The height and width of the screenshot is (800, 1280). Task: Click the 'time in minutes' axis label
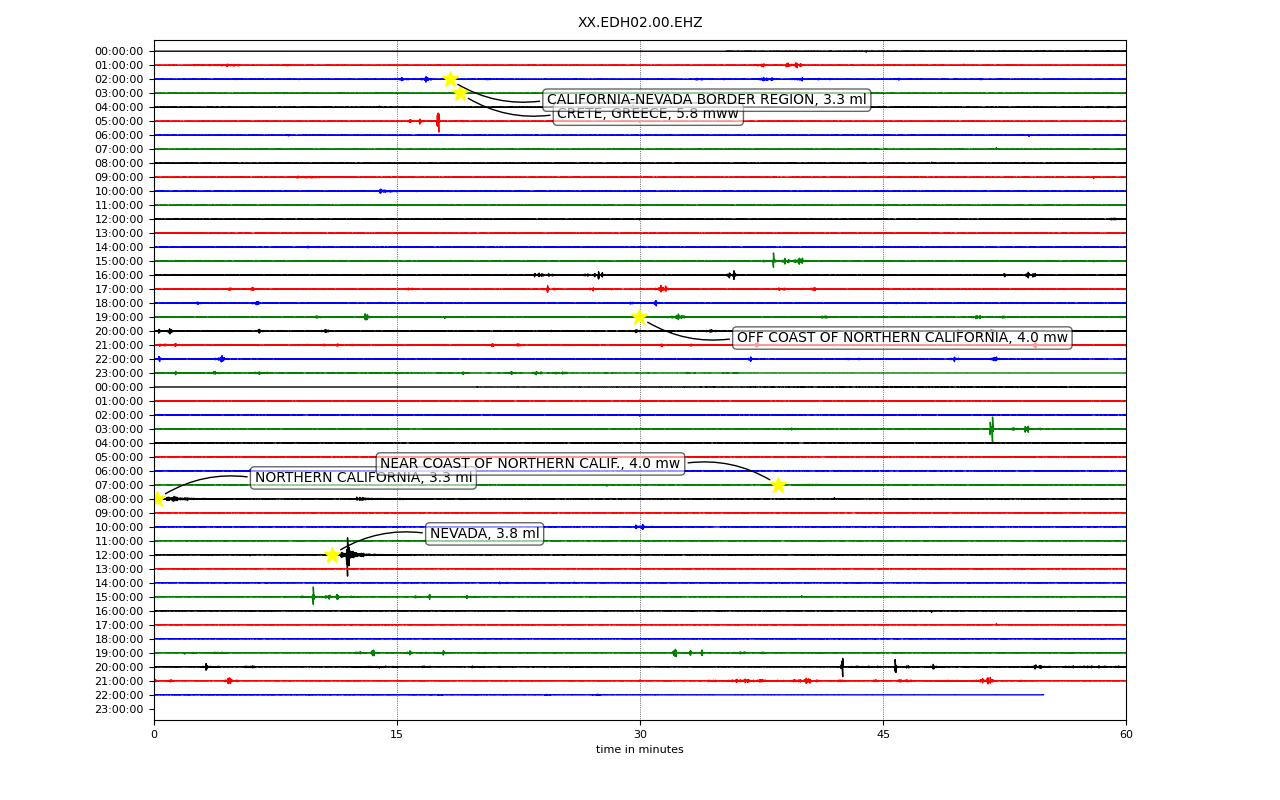pos(640,750)
